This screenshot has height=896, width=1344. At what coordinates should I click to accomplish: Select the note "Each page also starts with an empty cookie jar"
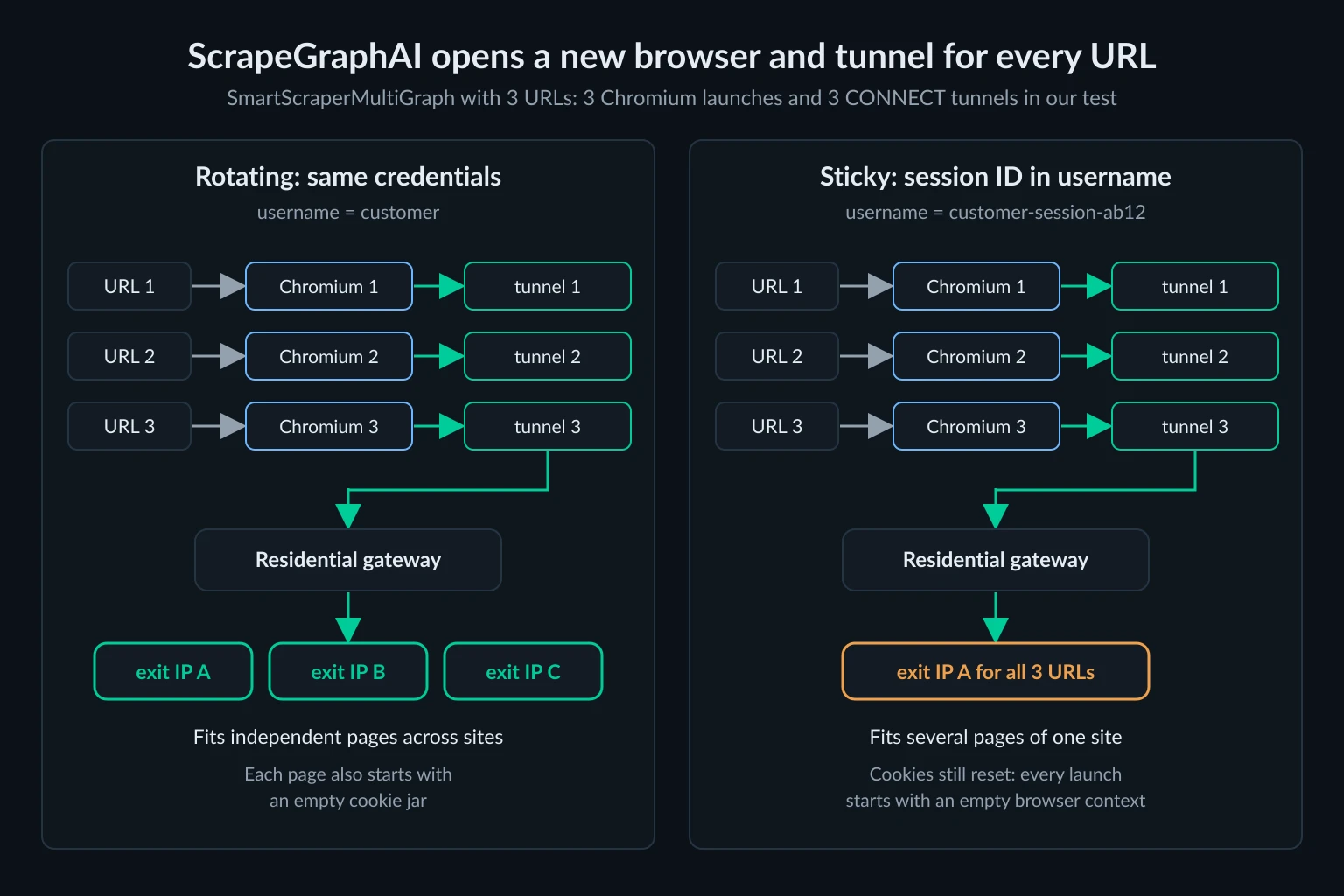coord(348,787)
